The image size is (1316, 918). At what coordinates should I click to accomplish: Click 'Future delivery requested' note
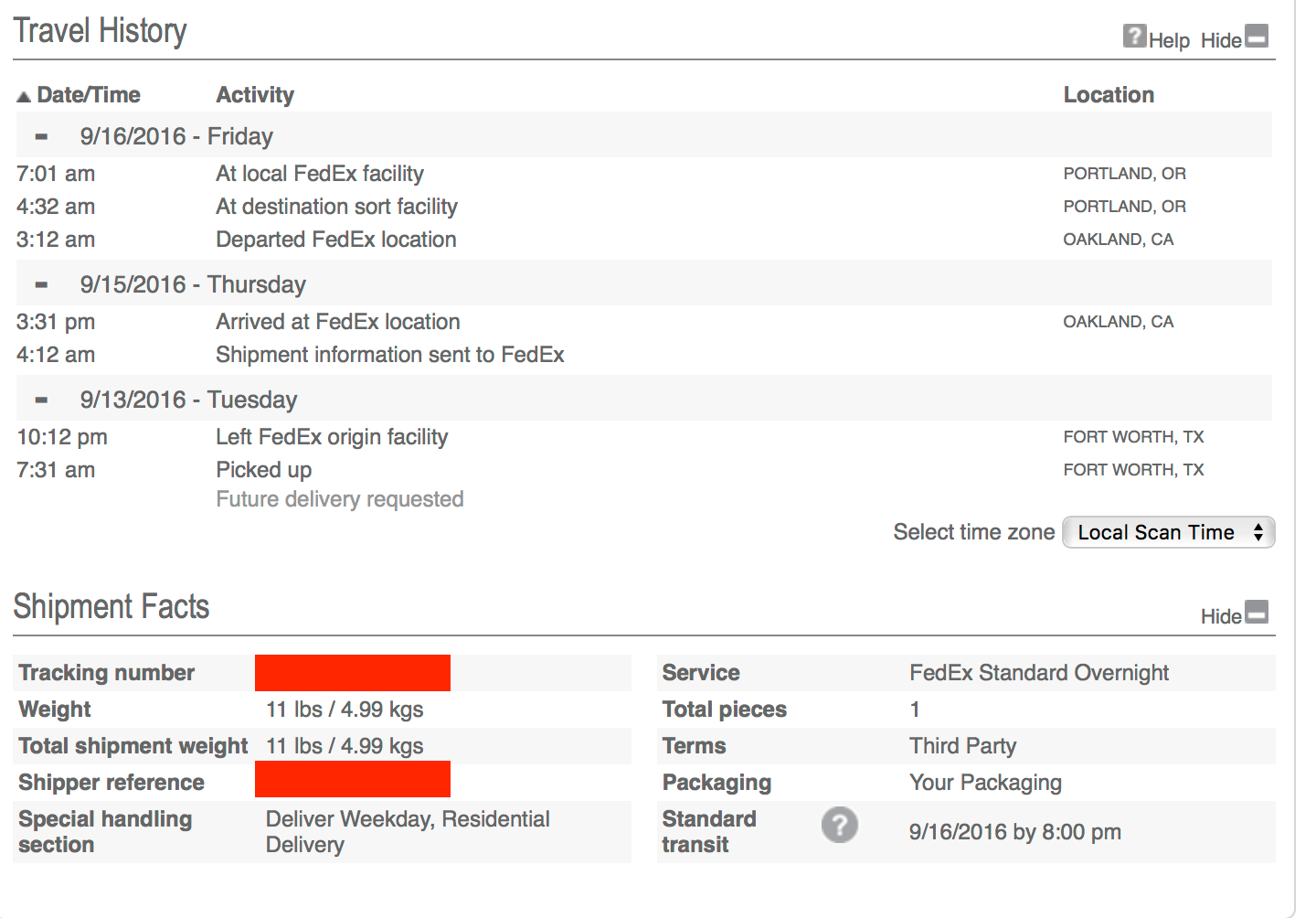point(340,499)
